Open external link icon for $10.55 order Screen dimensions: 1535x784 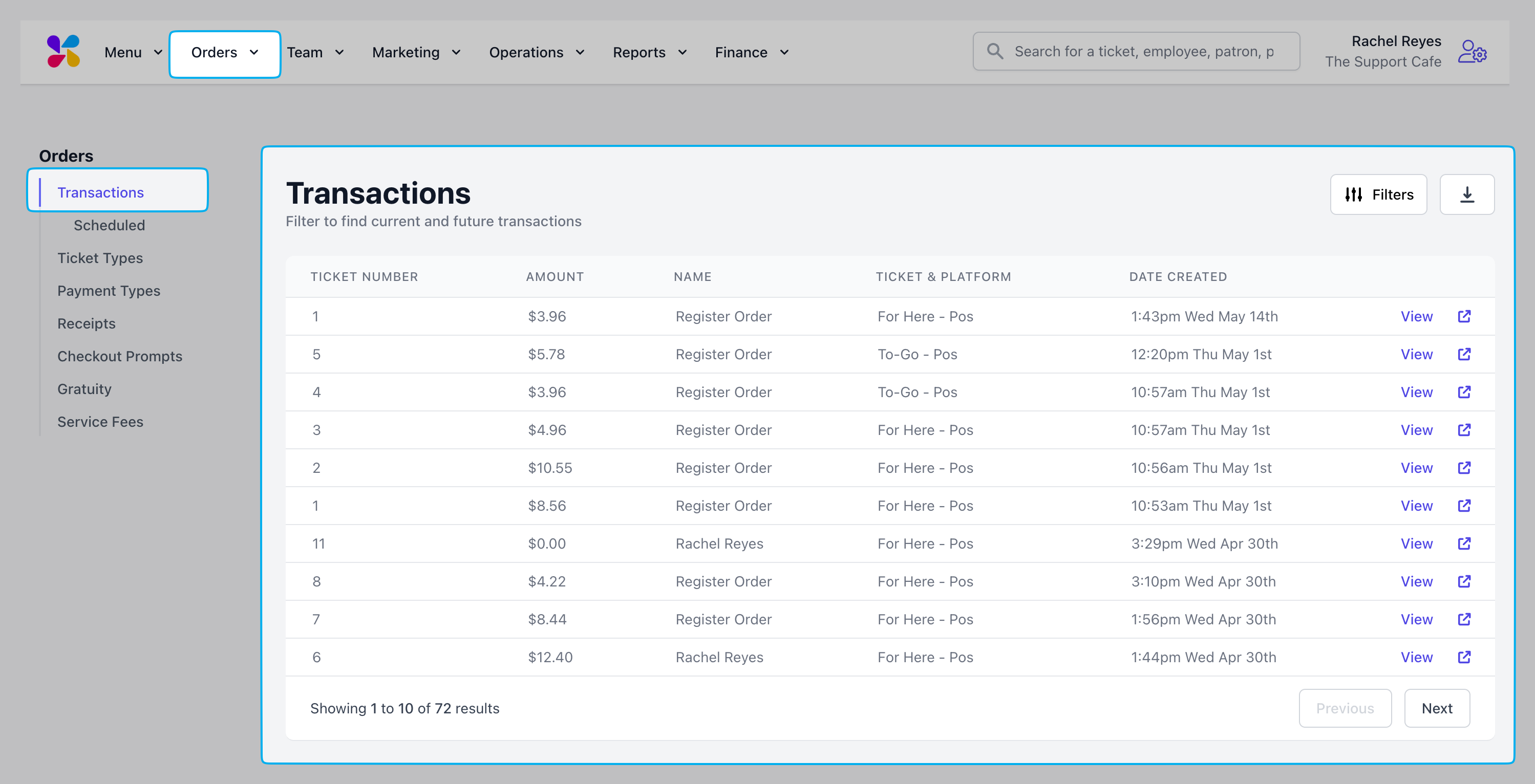coord(1464,468)
